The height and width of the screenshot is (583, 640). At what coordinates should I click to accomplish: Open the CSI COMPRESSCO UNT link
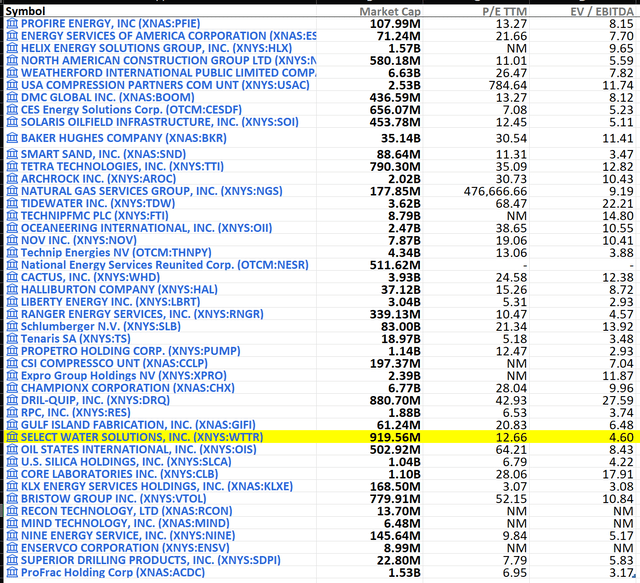[x=114, y=363]
